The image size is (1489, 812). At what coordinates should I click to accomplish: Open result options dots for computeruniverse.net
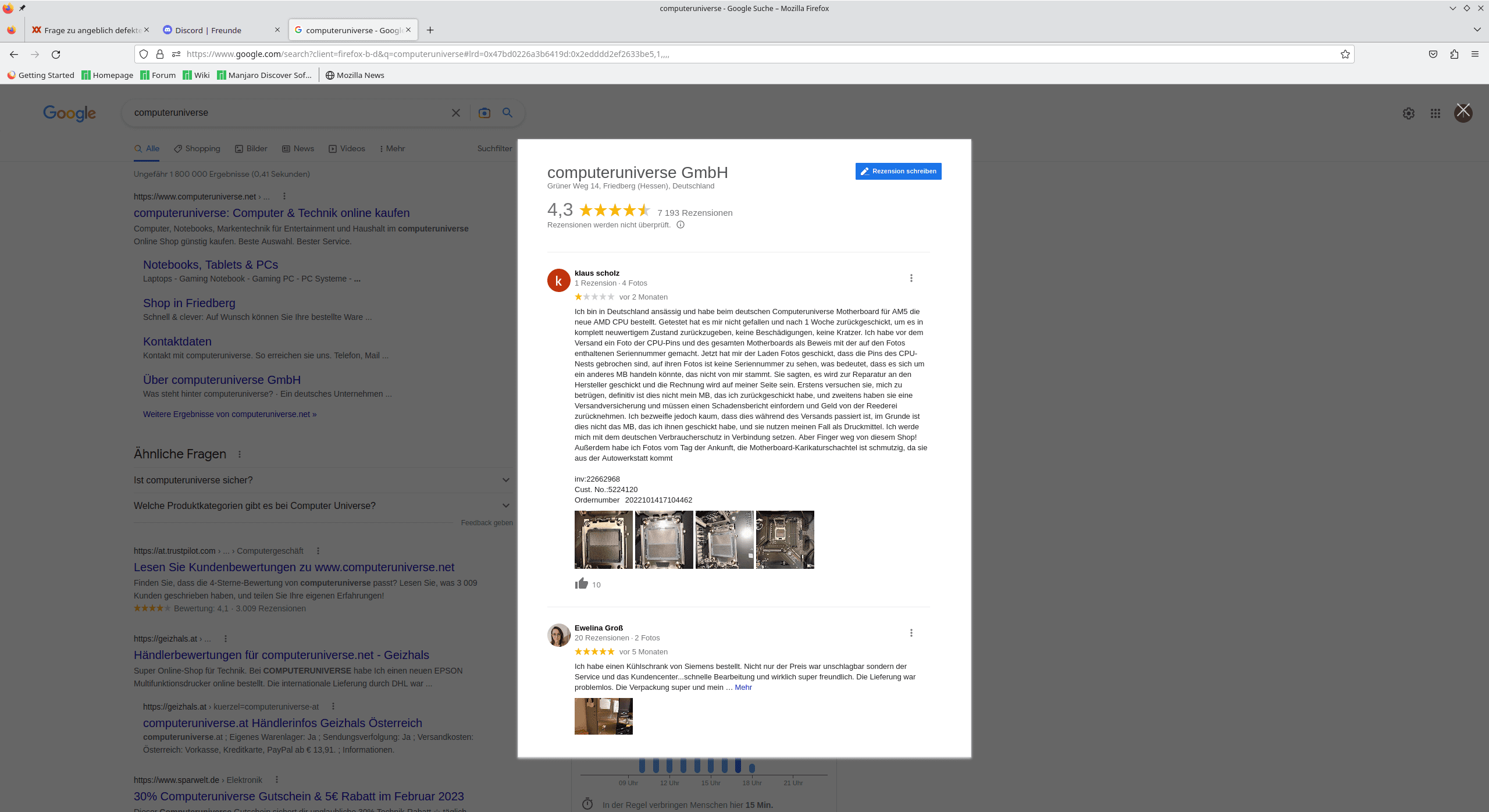pos(284,196)
